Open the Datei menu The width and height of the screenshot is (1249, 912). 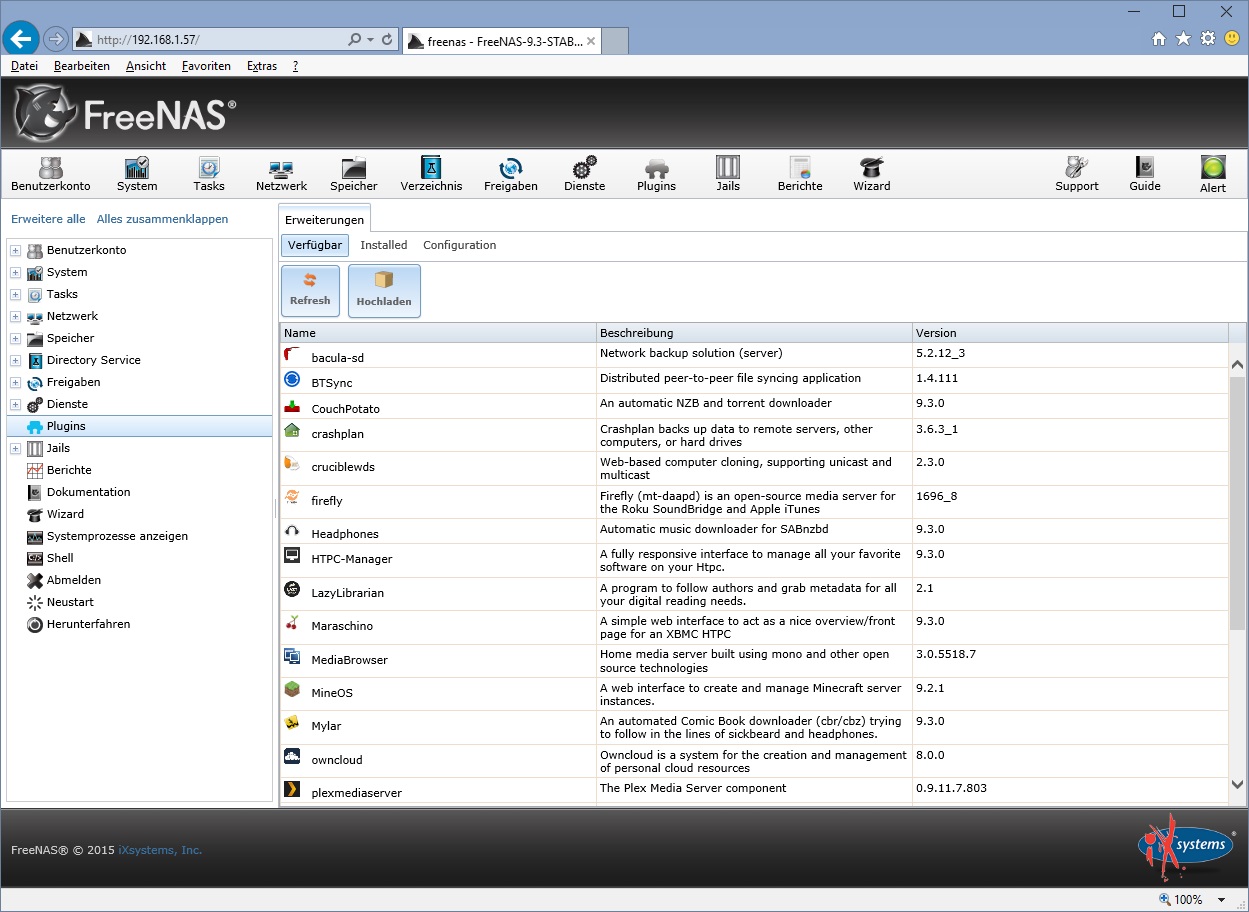click(24, 66)
